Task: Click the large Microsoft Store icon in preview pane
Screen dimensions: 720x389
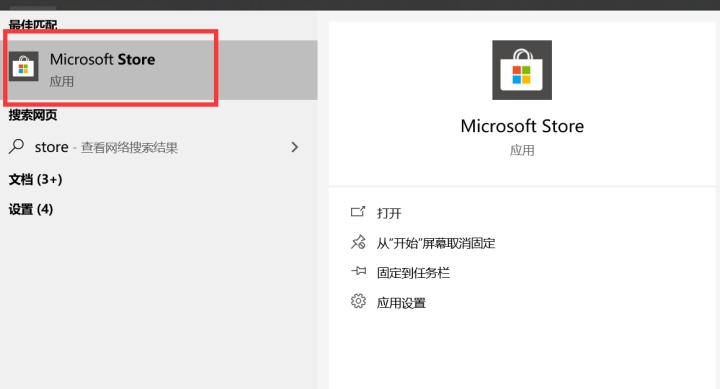Action: coord(522,70)
